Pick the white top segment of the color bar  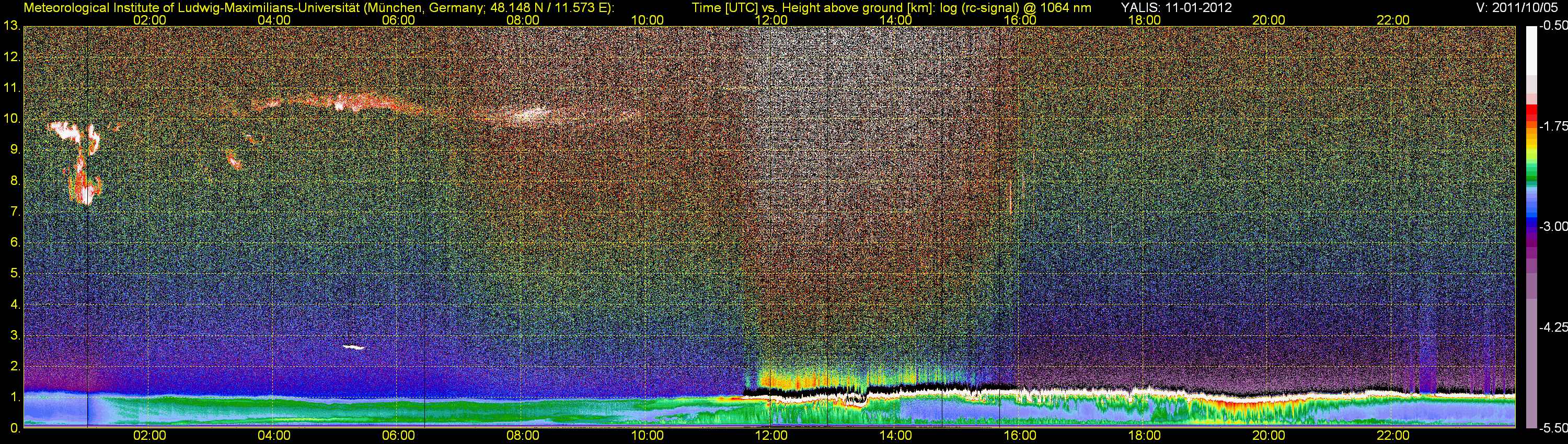[x=1531, y=50]
